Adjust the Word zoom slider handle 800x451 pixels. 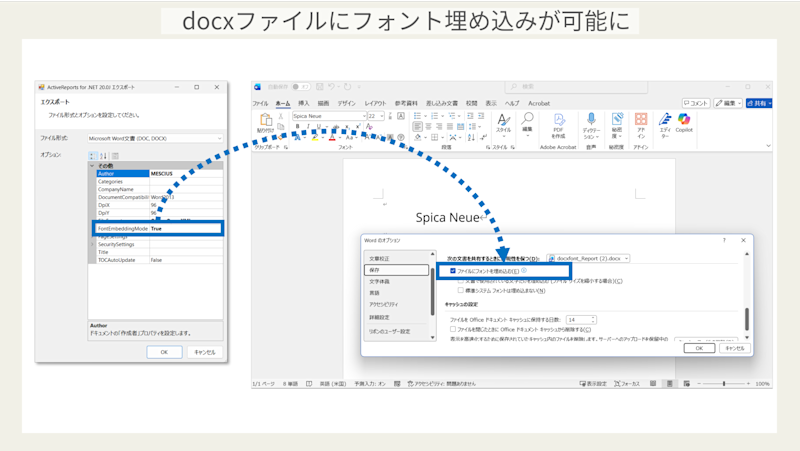pyautogui.click(x=724, y=384)
